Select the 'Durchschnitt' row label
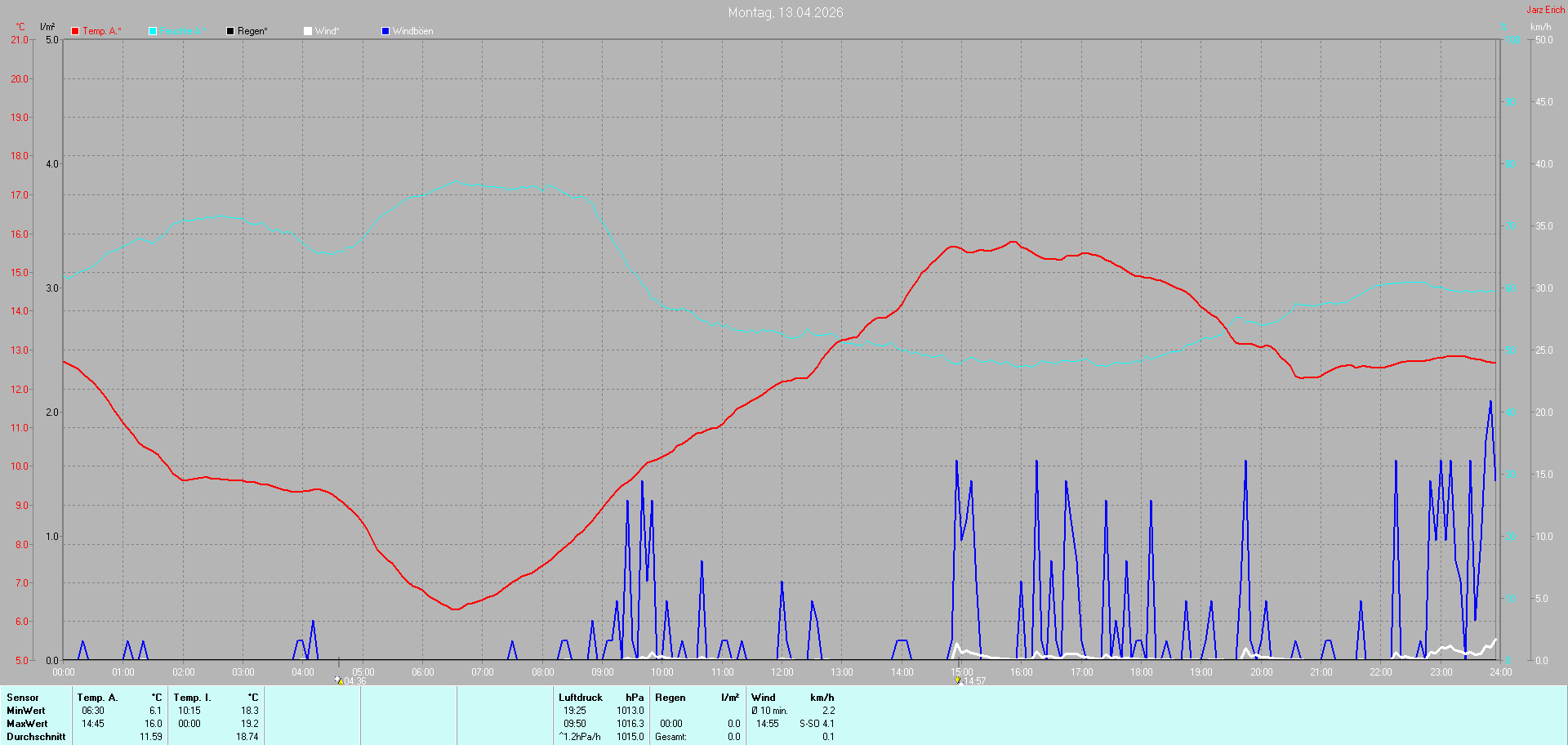Screen dimensions: 1568x745 (36, 737)
